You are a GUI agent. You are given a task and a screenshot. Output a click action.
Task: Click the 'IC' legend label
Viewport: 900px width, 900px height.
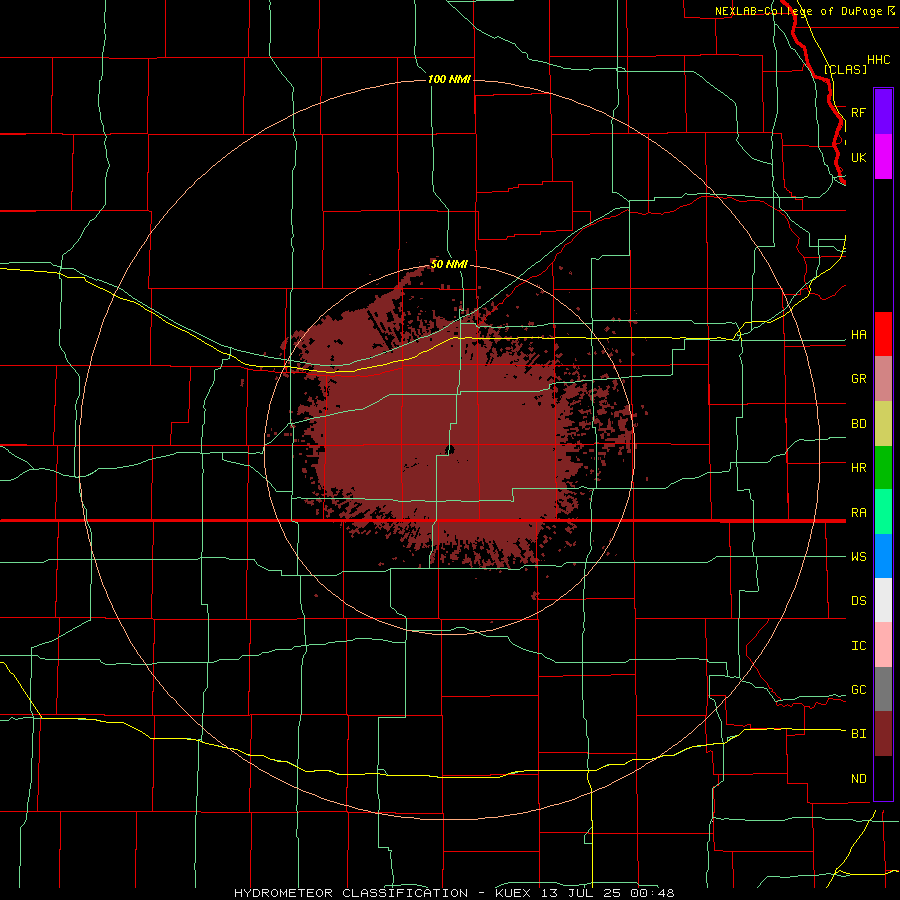(x=859, y=646)
